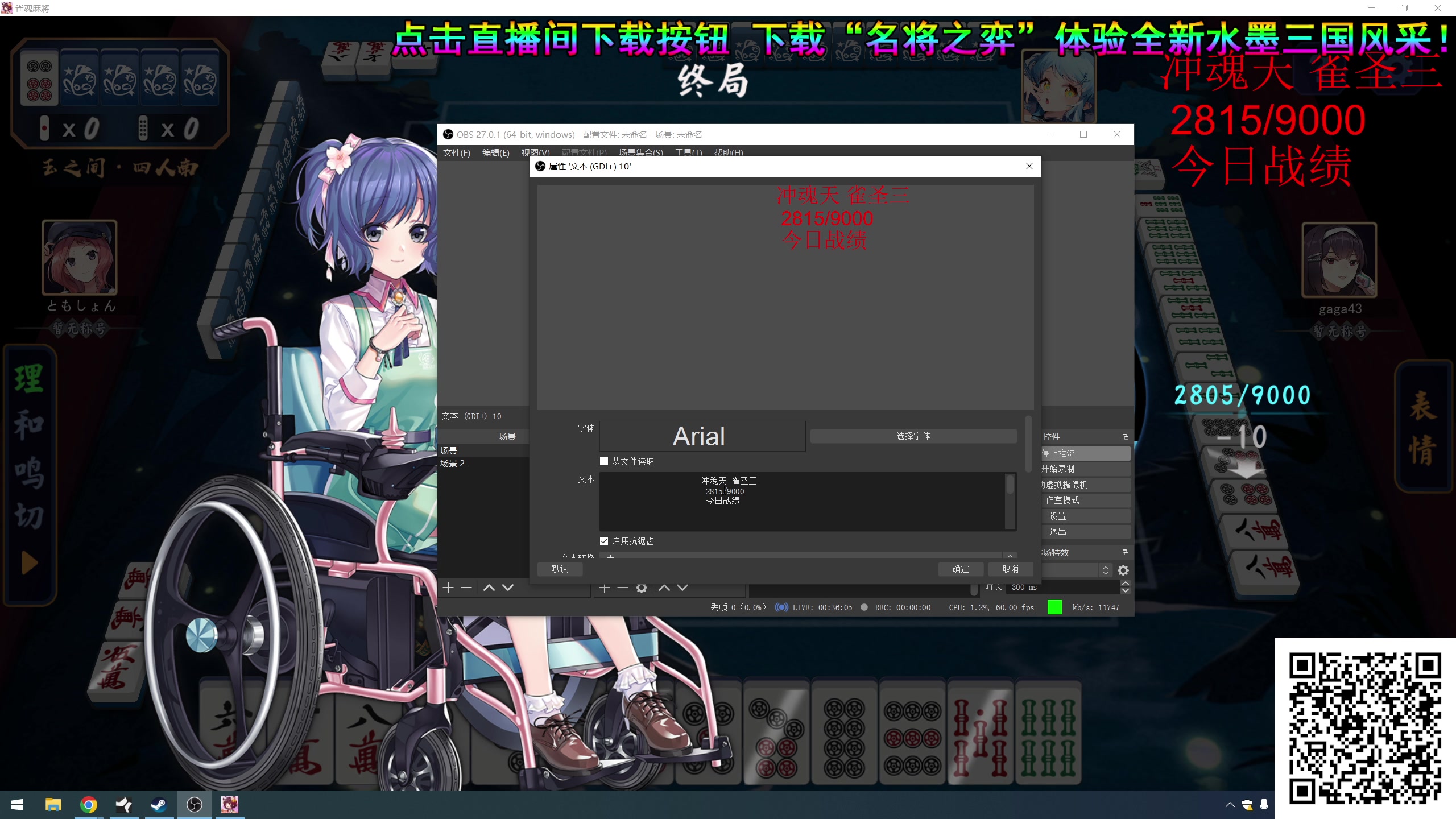Click gaga43 player avatar in game
Screen dimensions: 1456x819
click(1339, 260)
